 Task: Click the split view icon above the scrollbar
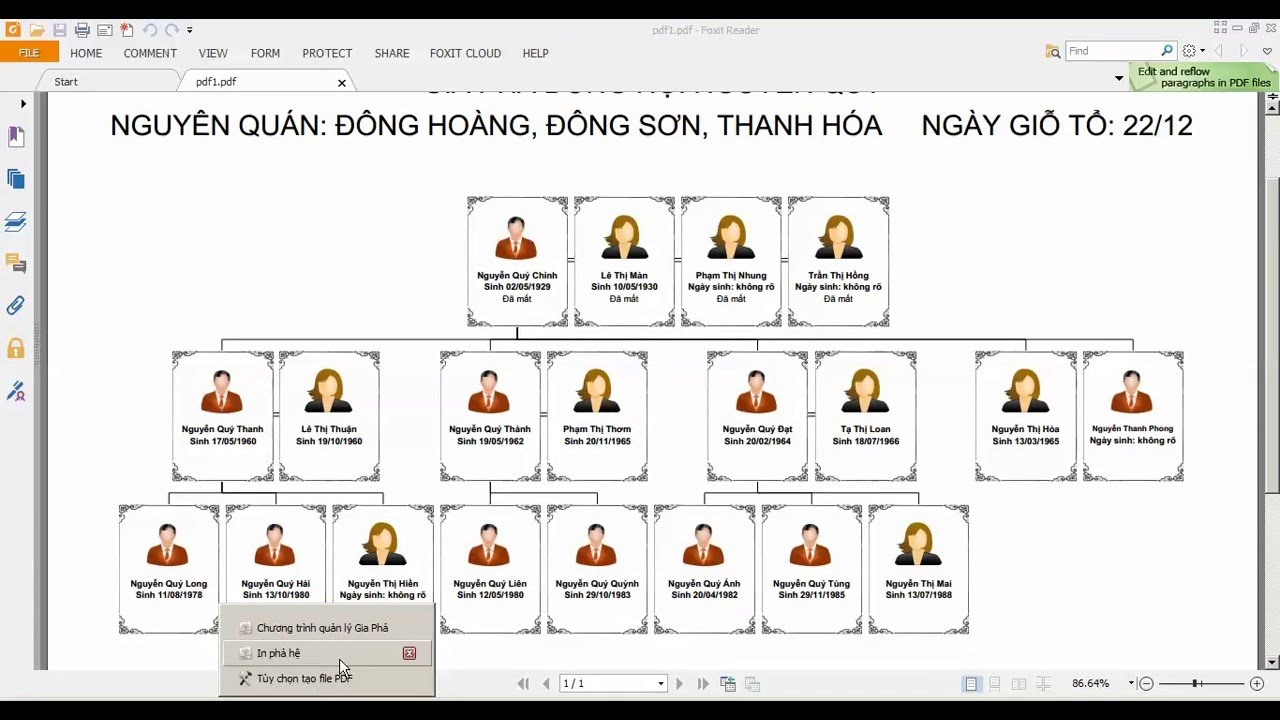[x=1272, y=95]
